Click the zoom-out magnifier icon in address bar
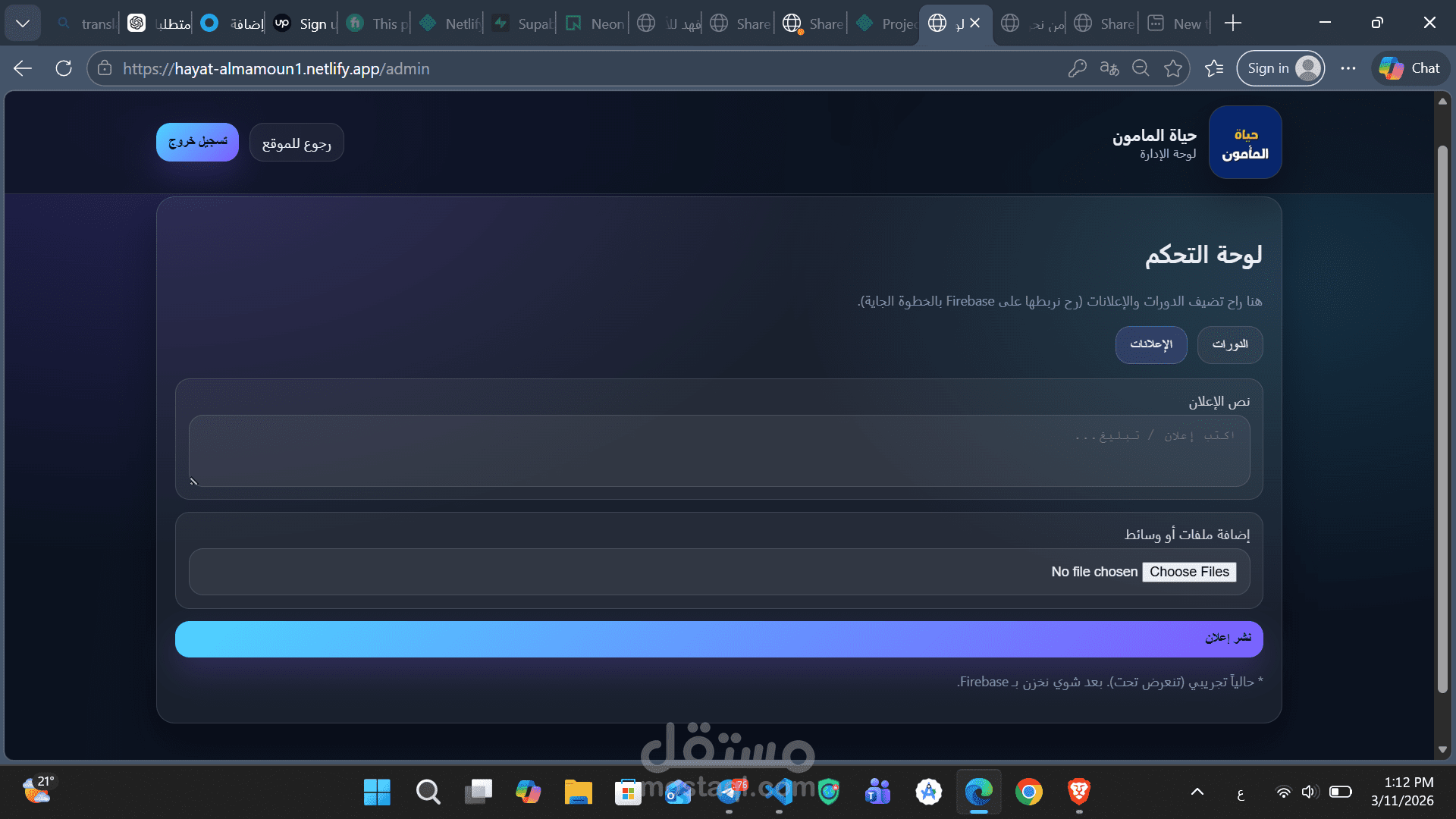Viewport: 1456px width, 819px height. pos(1141,68)
